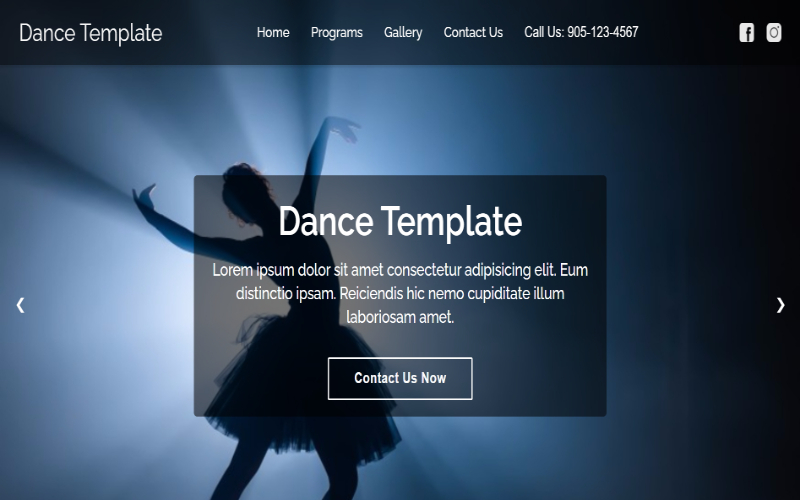Open the Facebook page icon
Image resolution: width=800 pixels, height=500 pixels.
tap(746, 33)
